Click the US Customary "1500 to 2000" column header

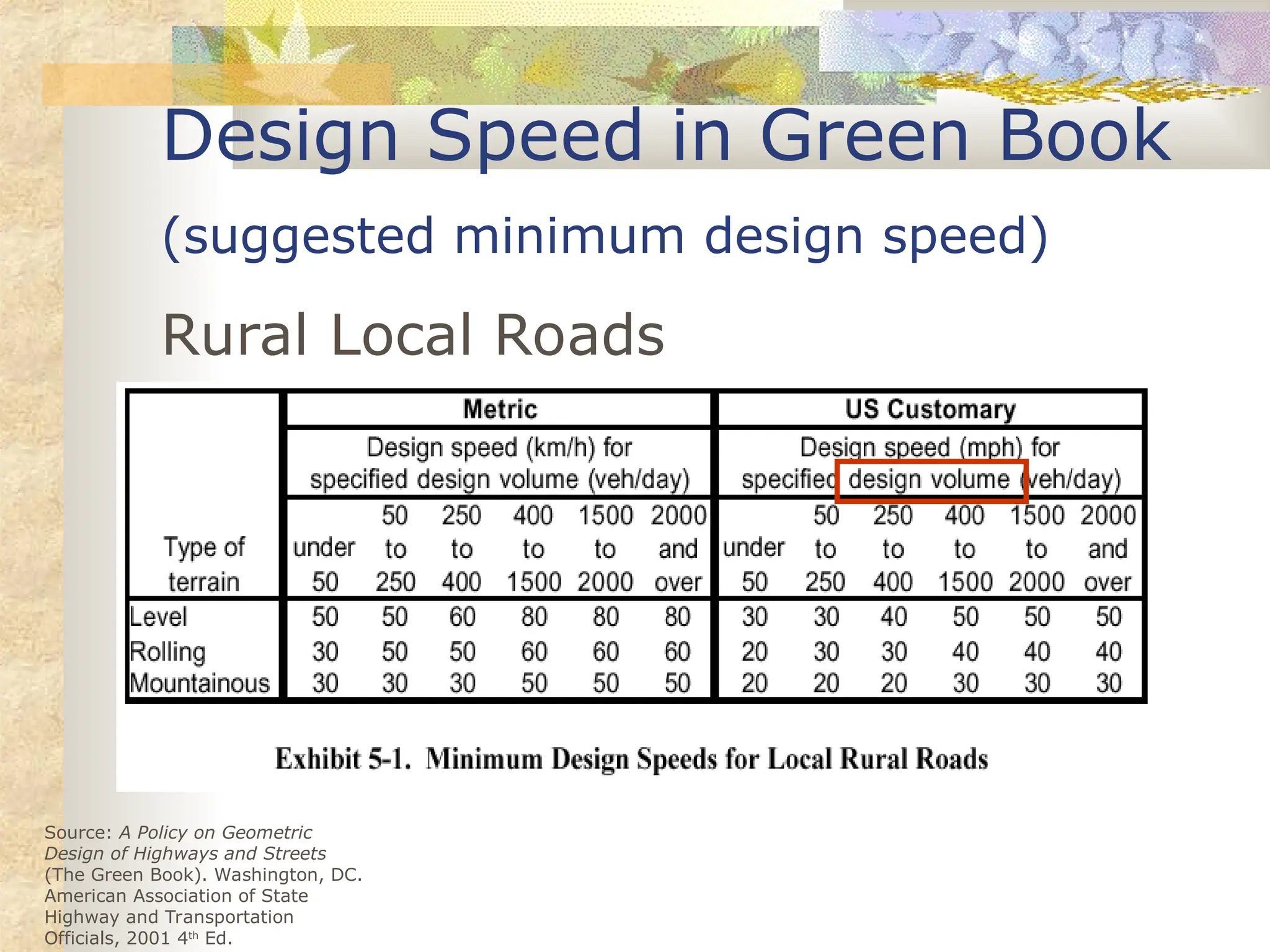point(1037,549)
